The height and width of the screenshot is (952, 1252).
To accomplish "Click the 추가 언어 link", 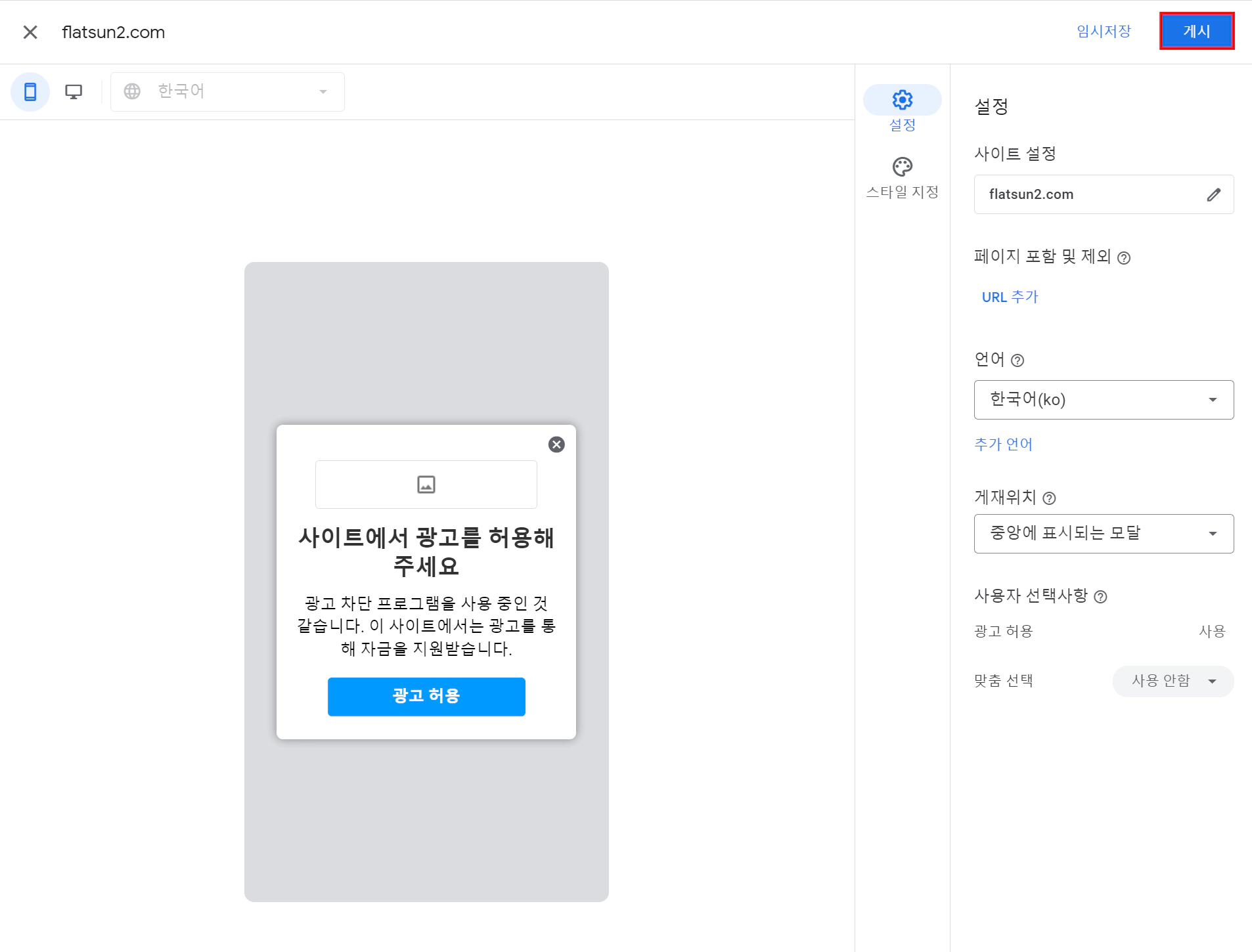I will (1003, 444).
